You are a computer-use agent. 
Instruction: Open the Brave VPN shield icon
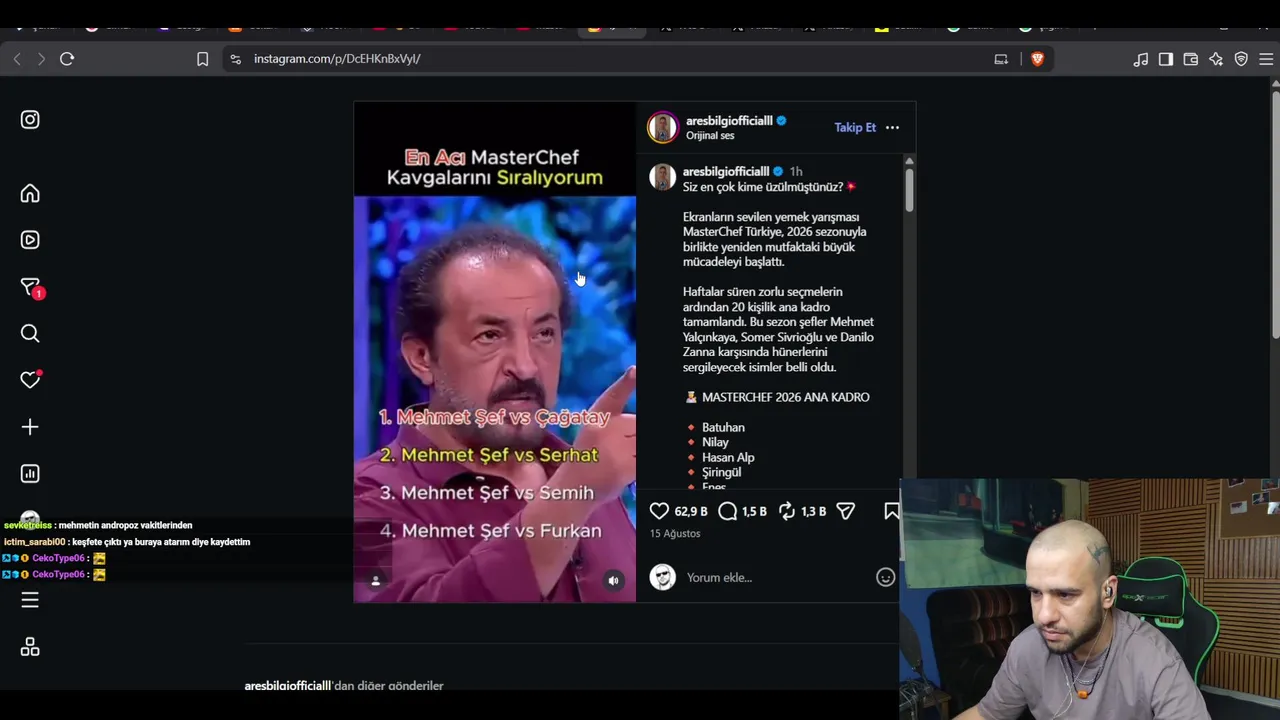[1241, 59]
